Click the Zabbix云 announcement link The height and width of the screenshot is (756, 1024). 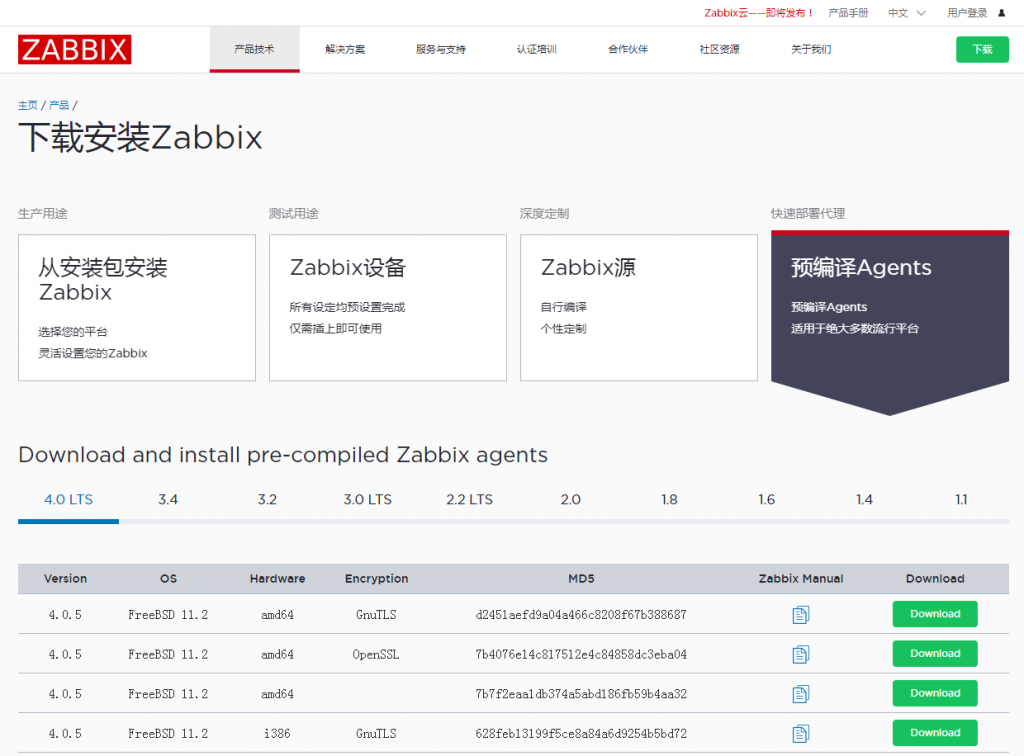tap(759, 13)
